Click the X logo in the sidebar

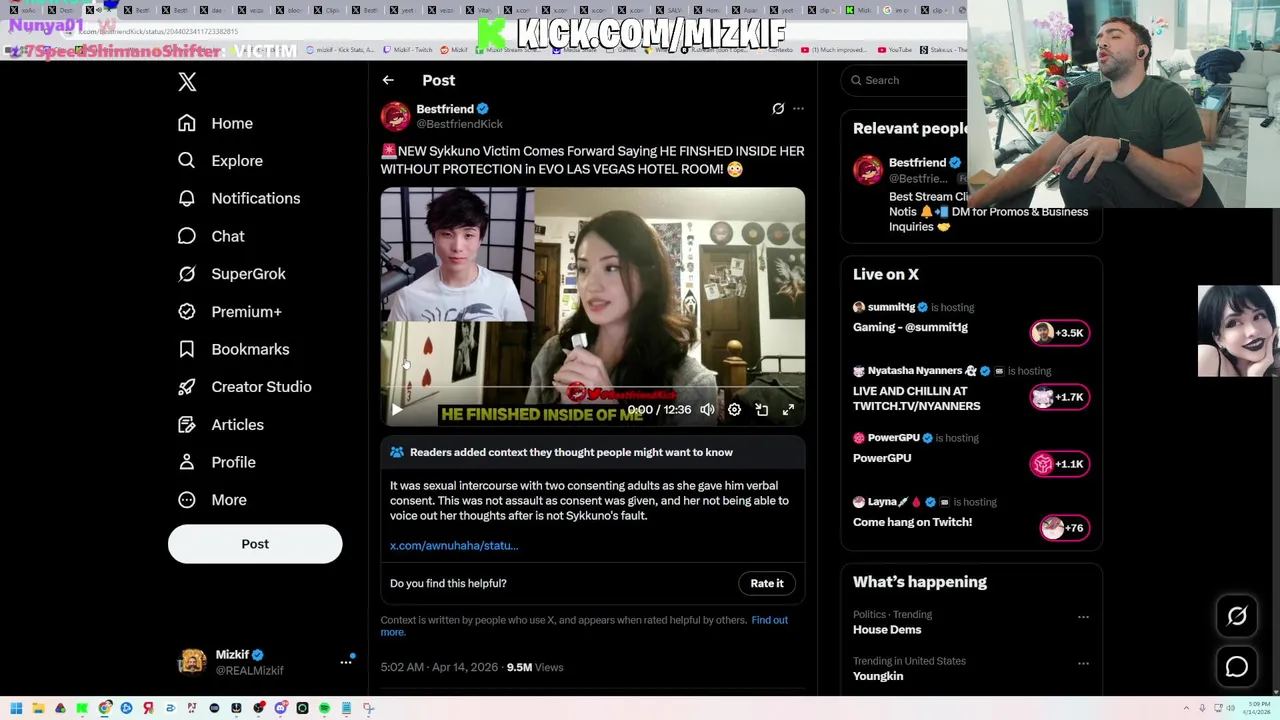(x=187, y=81)
